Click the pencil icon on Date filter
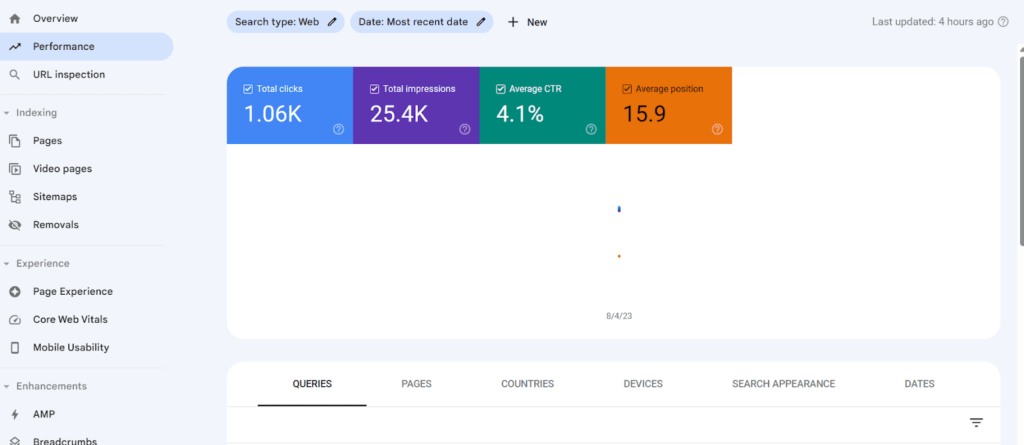 (481, 22)
